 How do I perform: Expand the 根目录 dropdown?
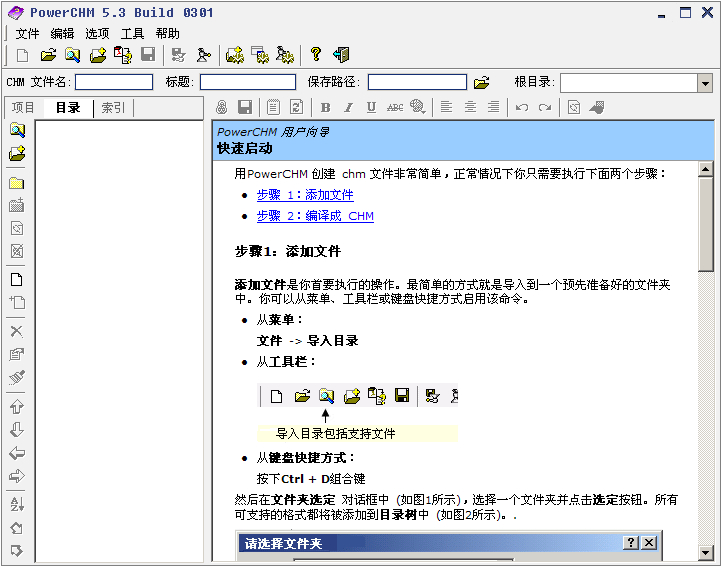pyautogui.click(x=705, y=83)
